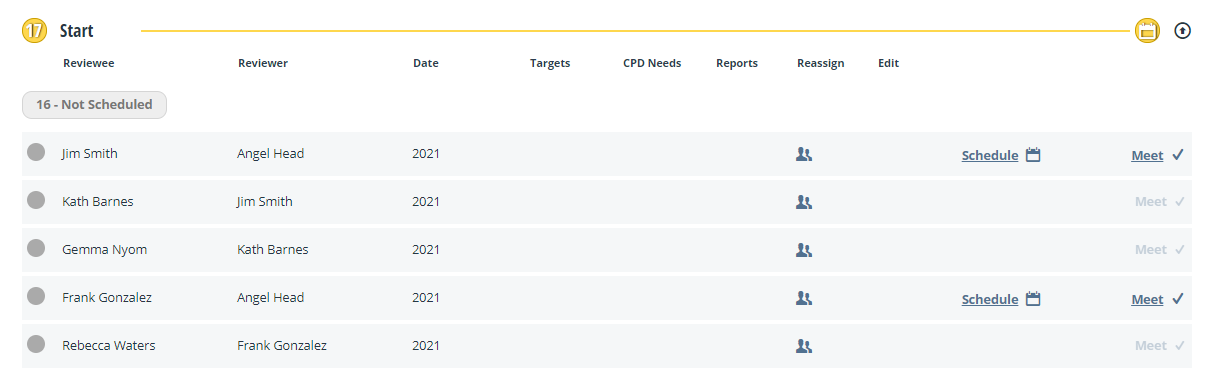Click the Reviewee column header
Image resolution: width=1230 pixels, height=368 pixels.
pos(89,63)
